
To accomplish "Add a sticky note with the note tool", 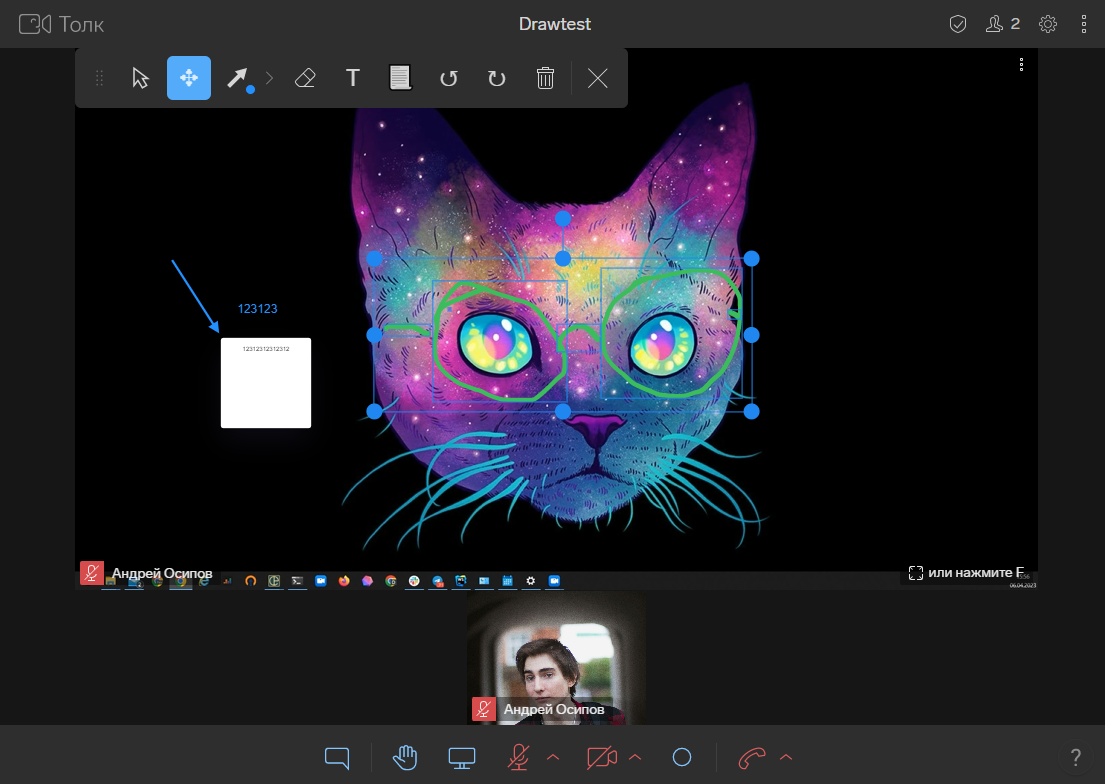I will pos(400,78).
